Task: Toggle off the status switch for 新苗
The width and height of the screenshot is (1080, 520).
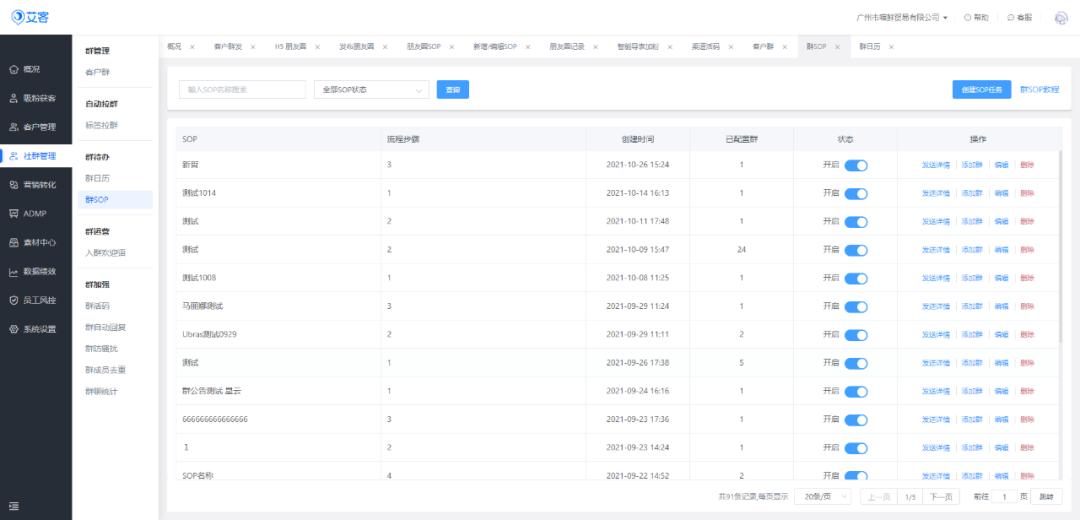Action: pyautogui.click(x=855, y=165)
